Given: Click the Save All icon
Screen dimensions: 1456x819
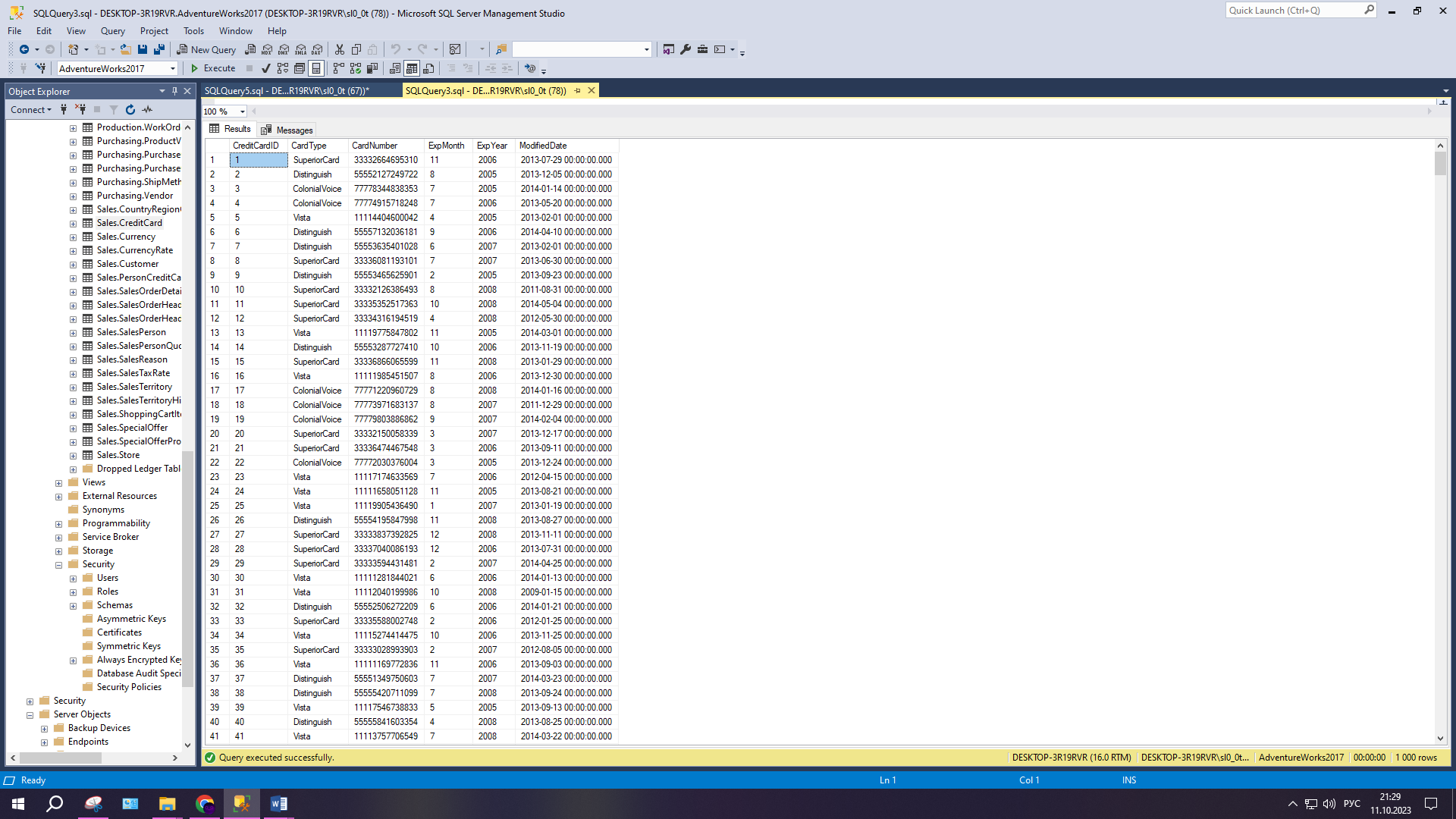Looking at the screenshot, I should [159, 49].
